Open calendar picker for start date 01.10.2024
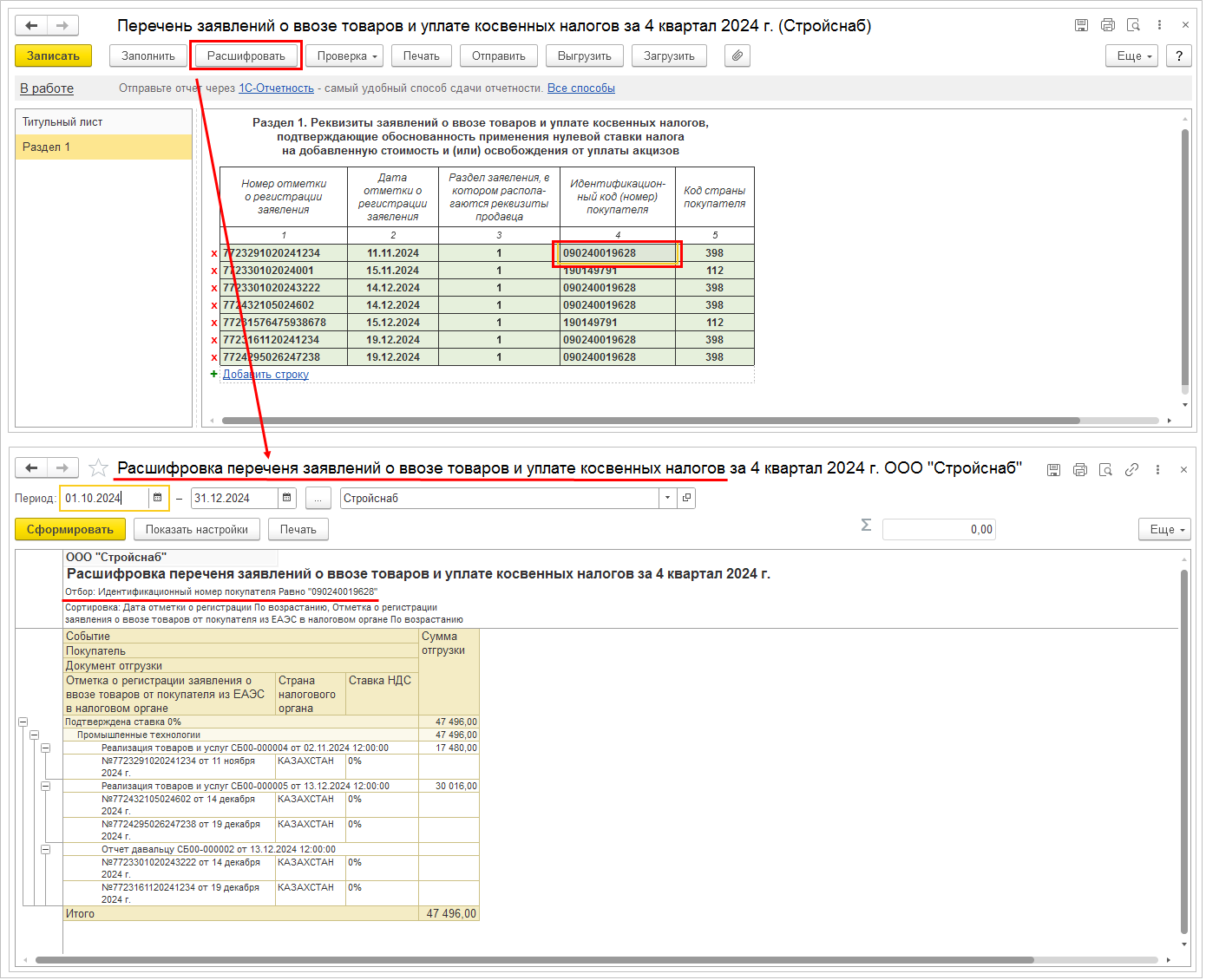This screenshot has height=980, width=1206. tap(157, 498)
